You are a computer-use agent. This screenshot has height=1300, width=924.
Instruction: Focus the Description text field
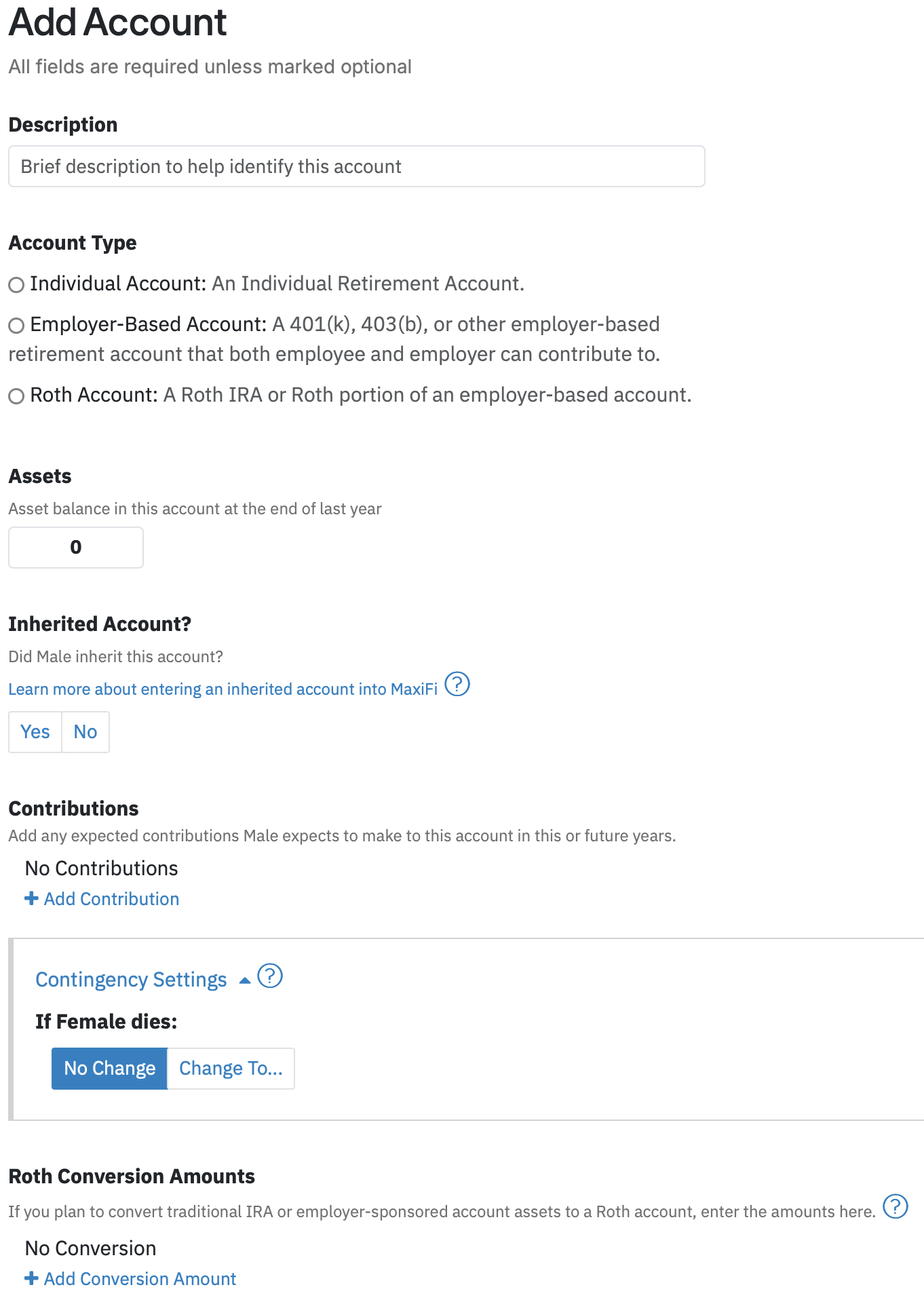click(357, 166)
